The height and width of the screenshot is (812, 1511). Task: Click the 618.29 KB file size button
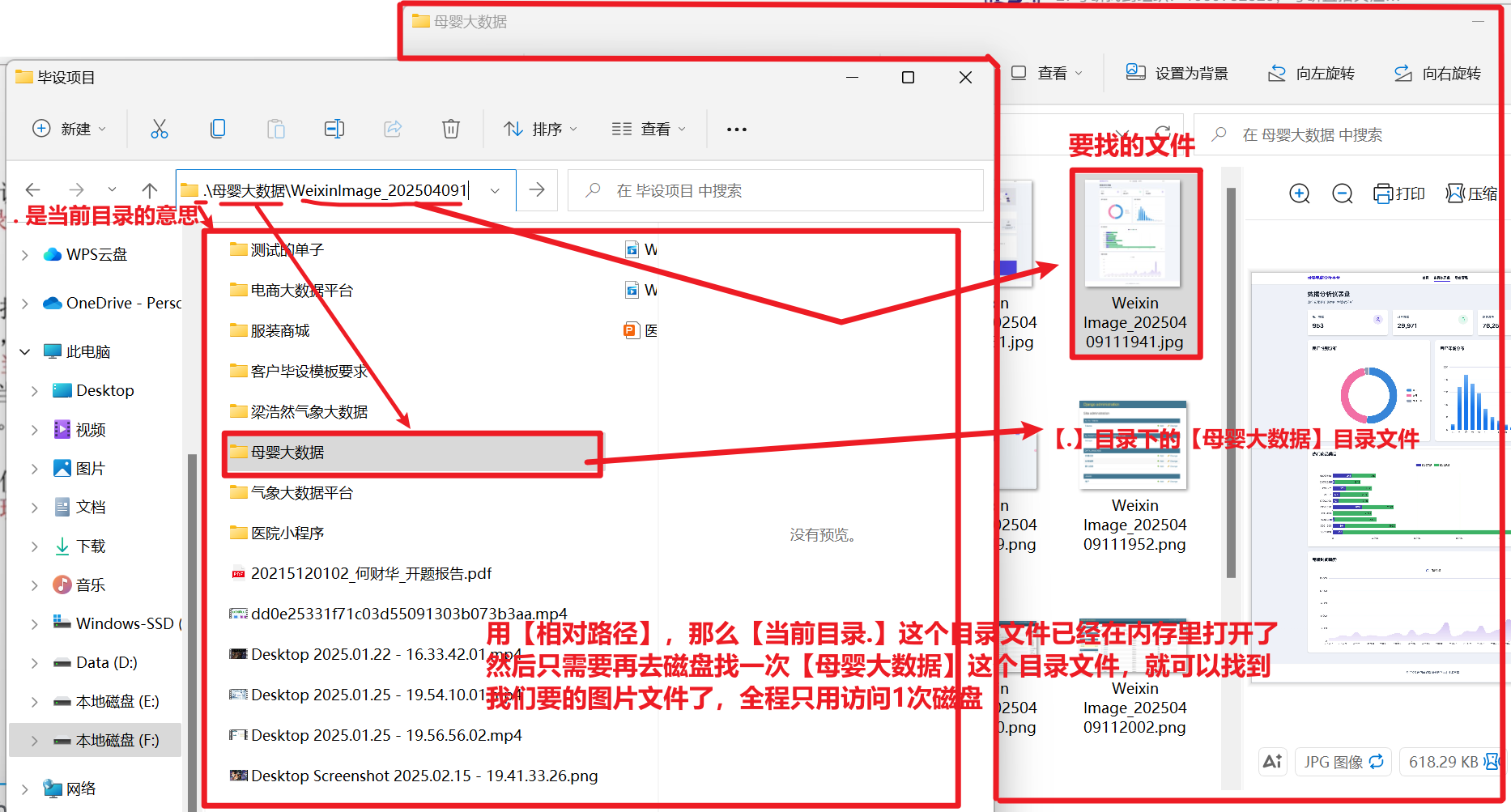click(x=1453, y=762)
